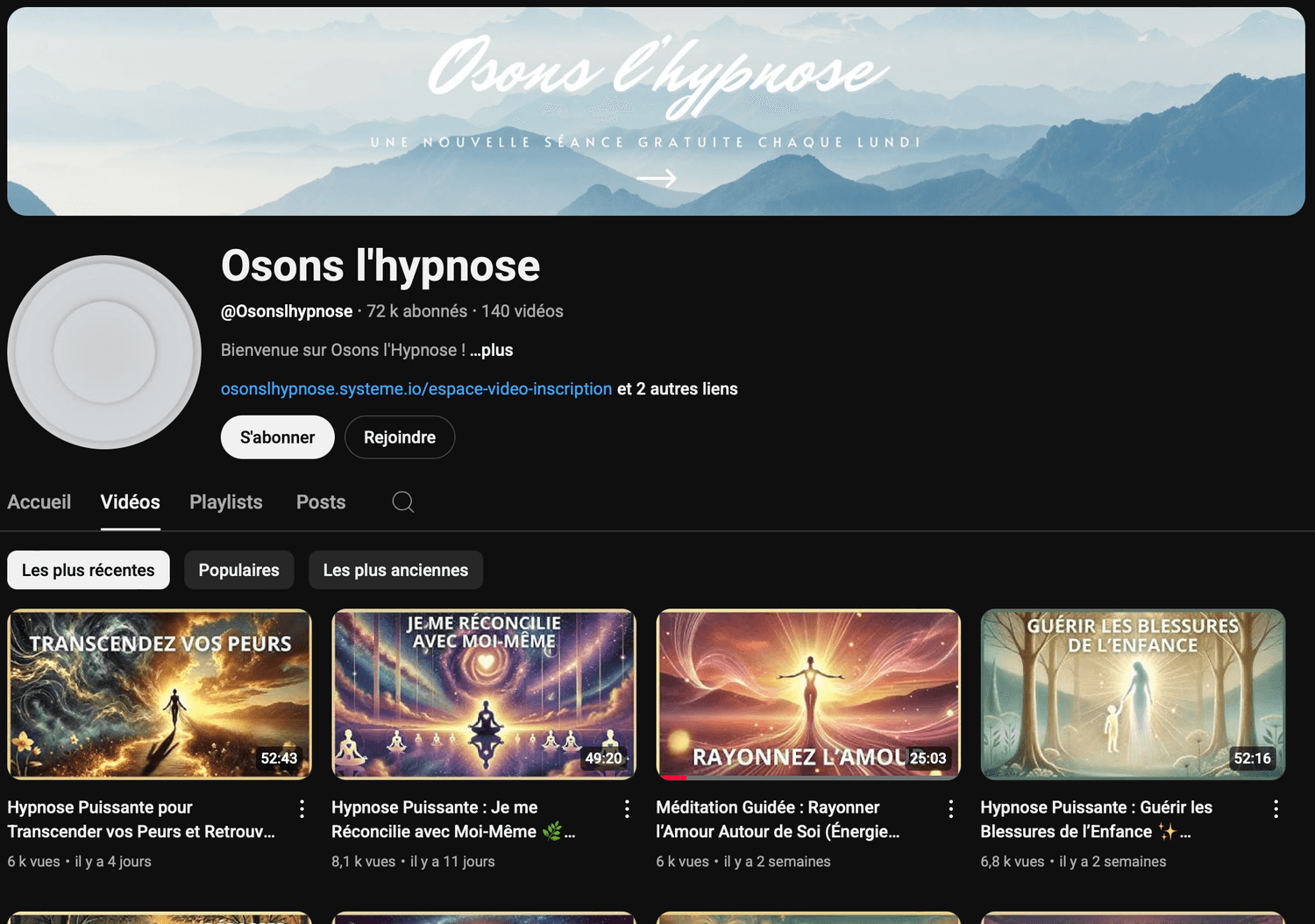
Task: Open the Playlists tab
Action: 226,502
